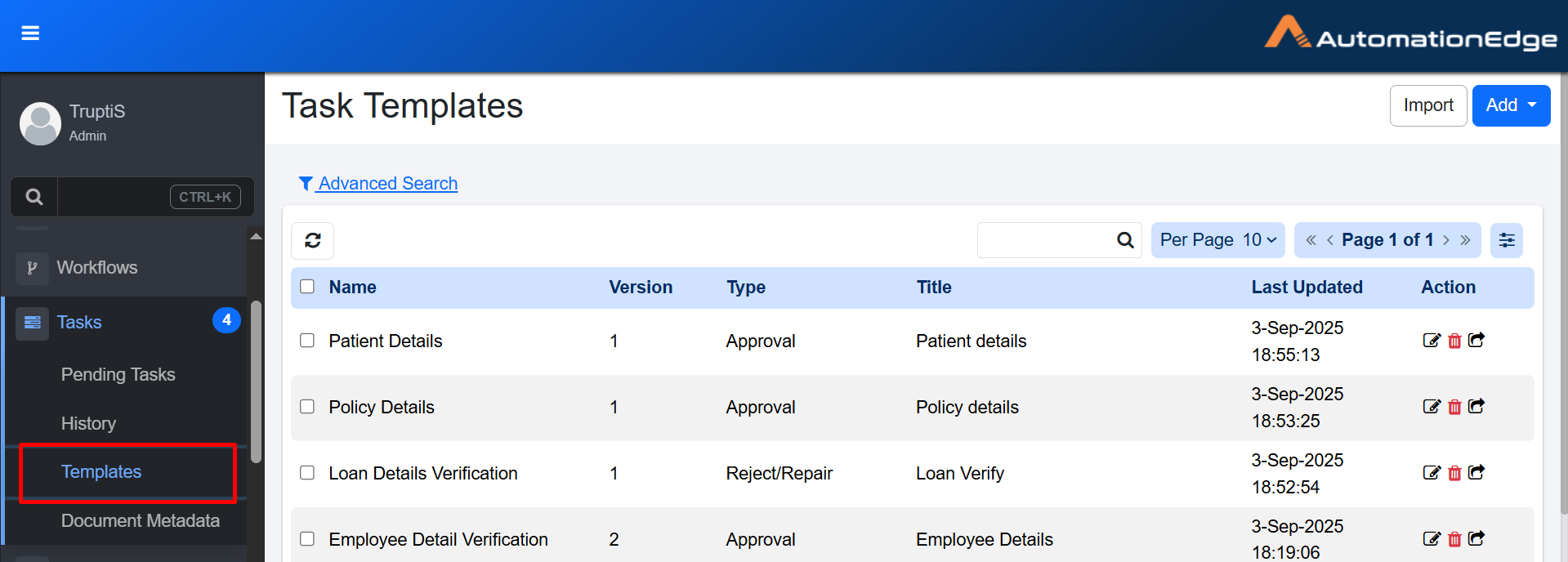This screenshot has width=1568, height=562.
Task: Toggle the select-all checkbox in table header
Action: coord(307,287)
